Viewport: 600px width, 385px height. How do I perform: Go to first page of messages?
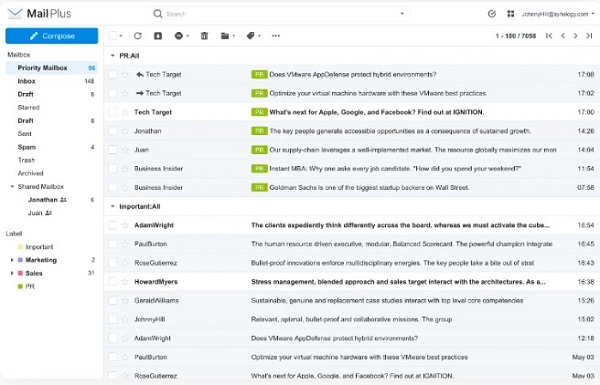(x=549, y=36)
